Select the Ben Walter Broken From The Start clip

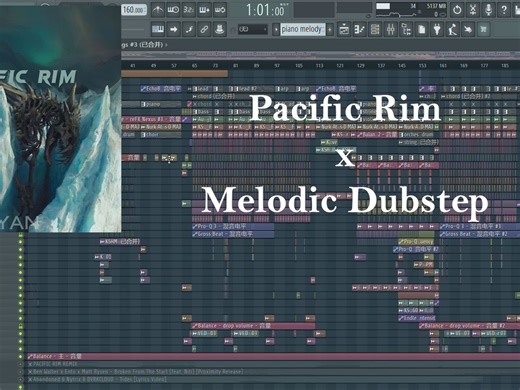[x=273, y=372]
